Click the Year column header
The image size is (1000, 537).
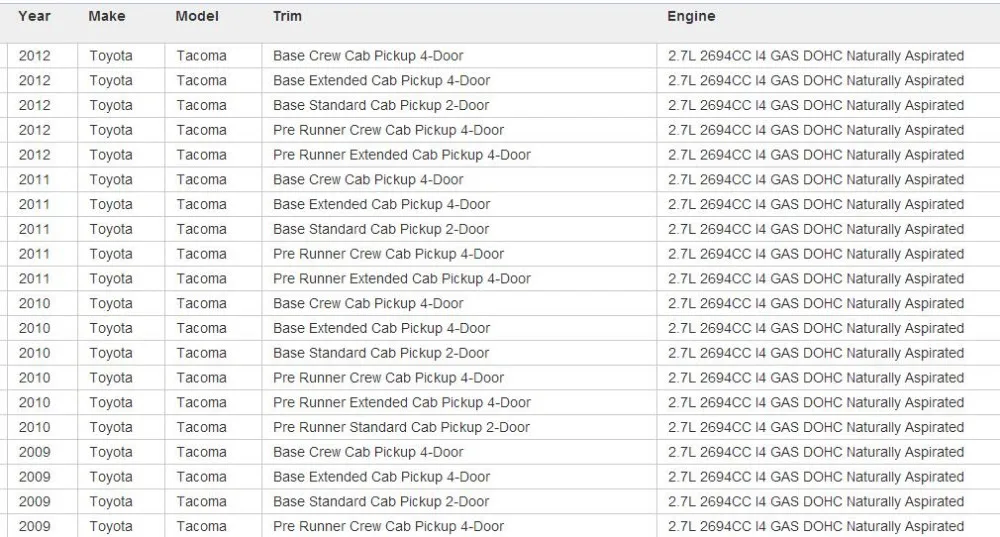(x=34, y=17)
